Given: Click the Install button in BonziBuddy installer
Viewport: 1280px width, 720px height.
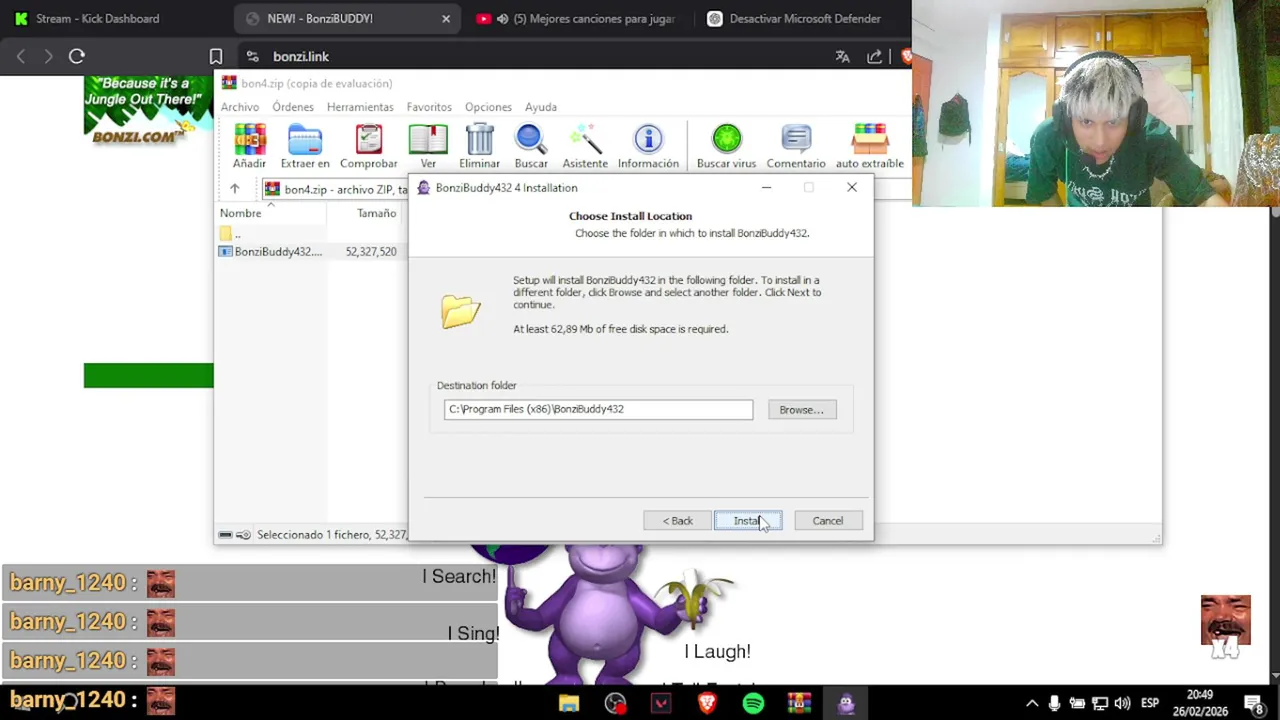Looking at the screenshot, I should click(x=748, y=521).
